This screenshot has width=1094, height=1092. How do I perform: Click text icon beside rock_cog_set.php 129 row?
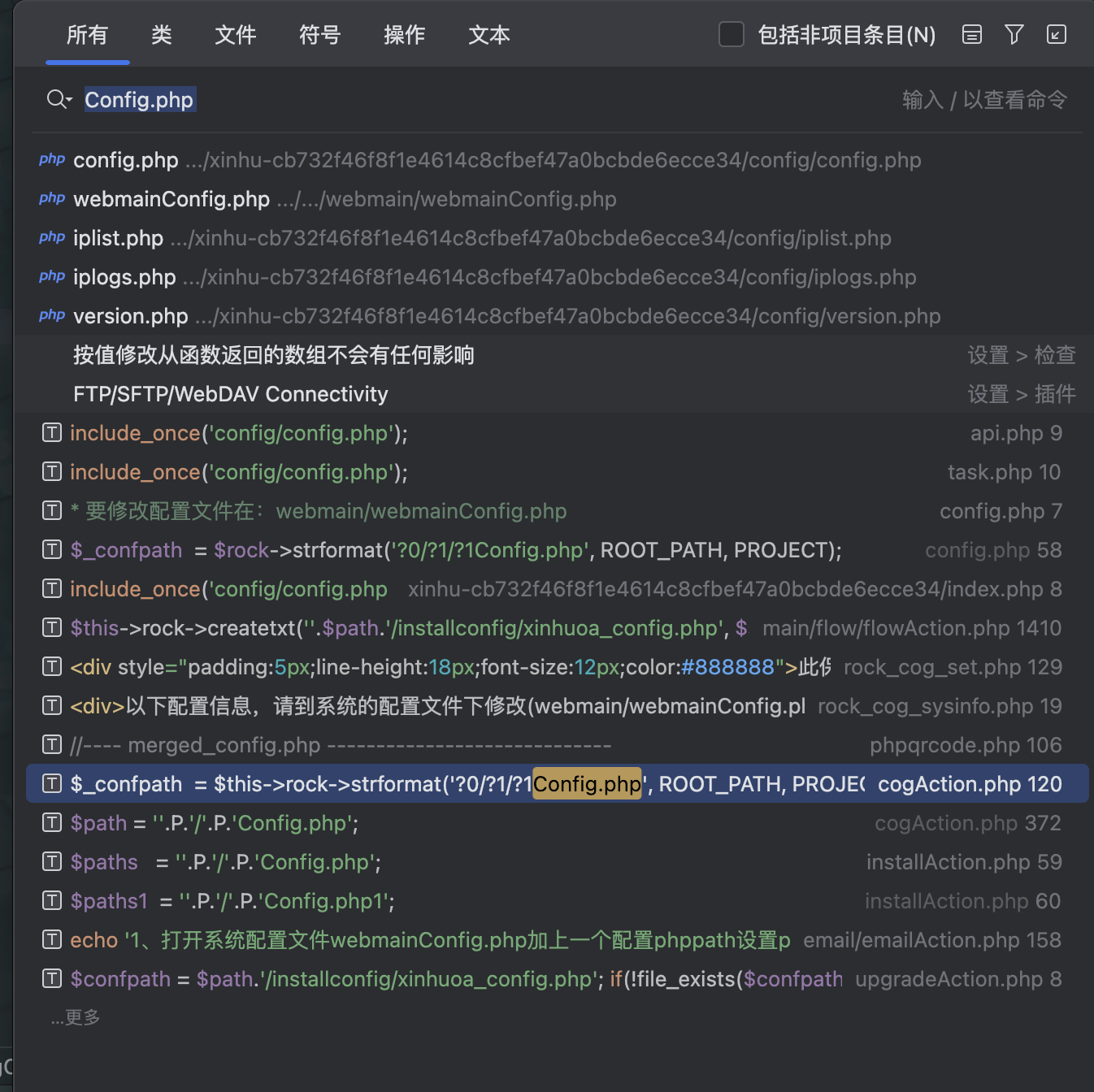[x=52, y=666]
